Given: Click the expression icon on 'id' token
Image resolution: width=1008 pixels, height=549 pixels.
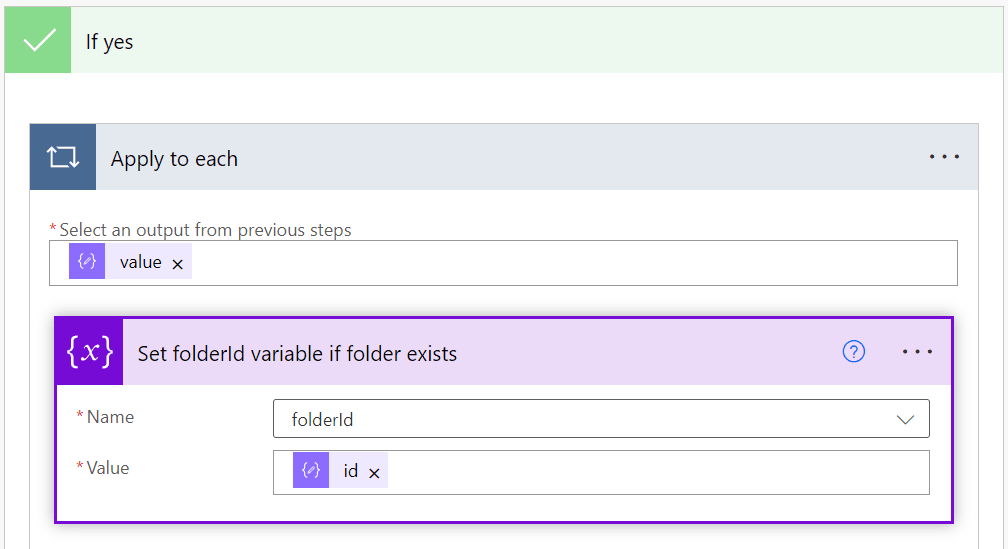Looking at the screenshot, I should (311, 471).
